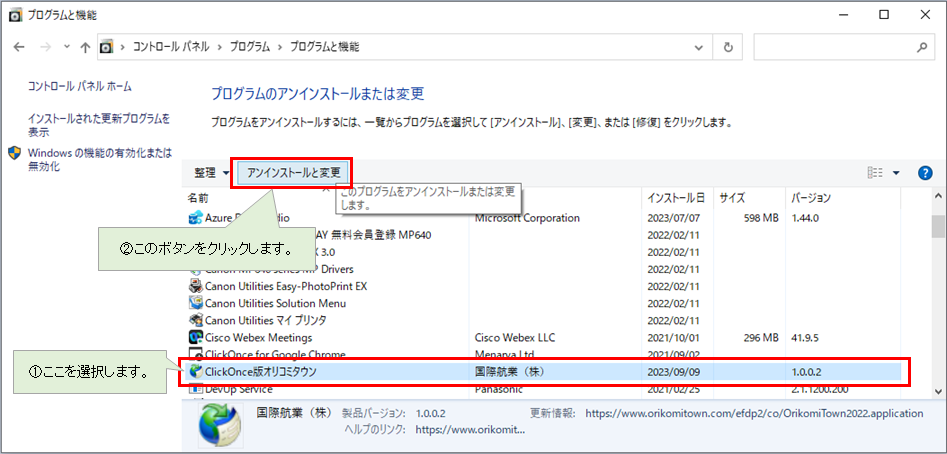Click ClickOnce版オリコミタウン globe icon
This screenshot has width=947, height=454.
click(195, 372)
